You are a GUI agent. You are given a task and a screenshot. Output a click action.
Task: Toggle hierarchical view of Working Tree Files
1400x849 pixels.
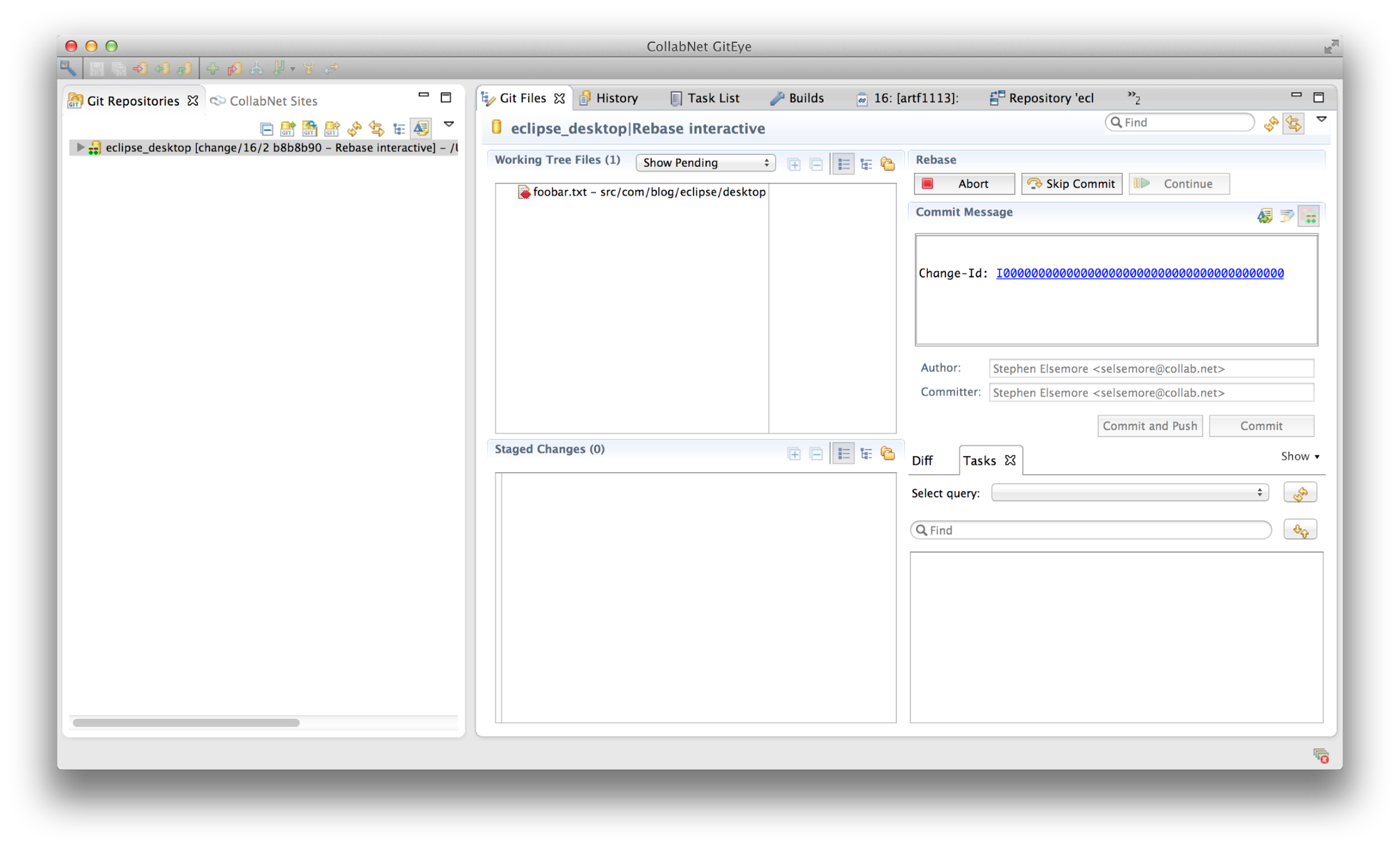[866, 163]
